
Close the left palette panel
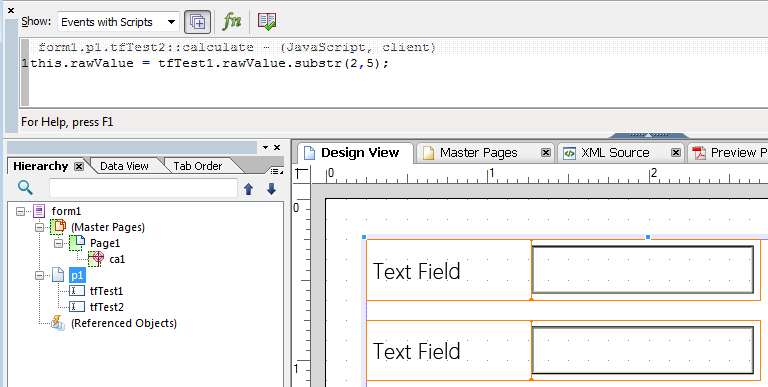(x=277, y=147)
